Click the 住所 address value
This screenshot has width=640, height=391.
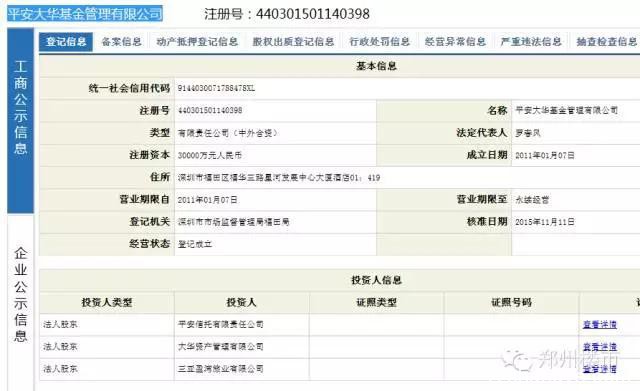pyautogui.click(x=279, y=178)
